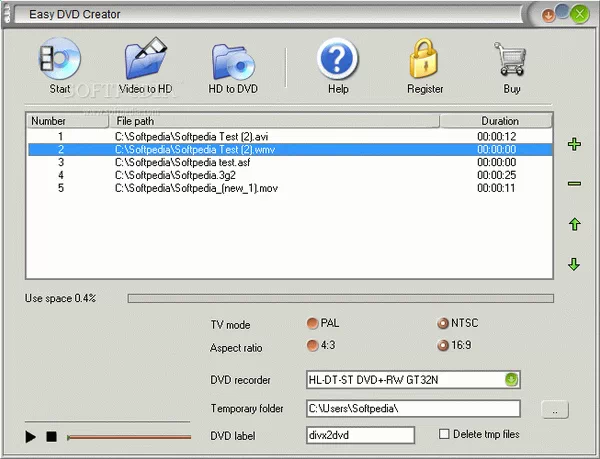Expand the DVD recorder dropdown
The height and width of the screenshot is (459, 600).
[511, 380]
